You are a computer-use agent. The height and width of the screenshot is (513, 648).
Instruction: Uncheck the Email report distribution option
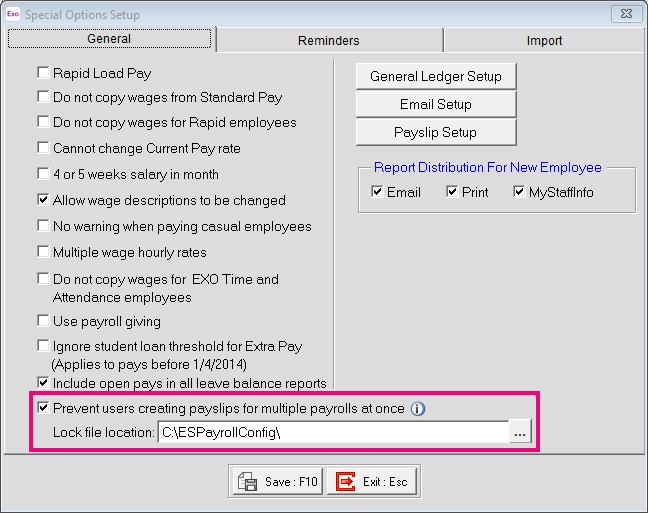click(377, 192)
